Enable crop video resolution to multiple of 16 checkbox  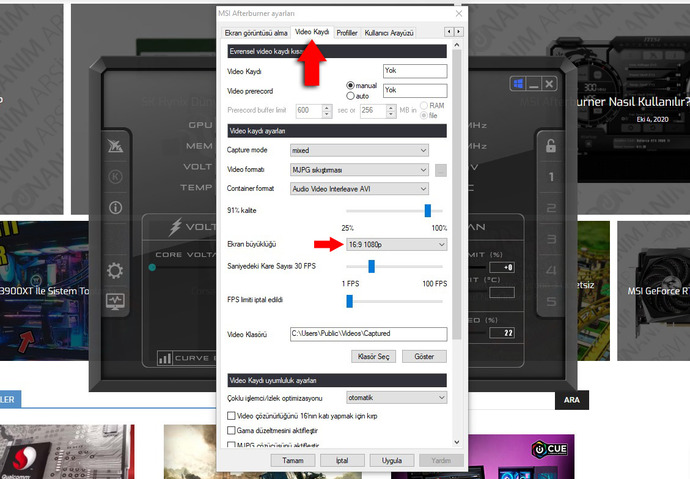click(x=231, y=416)
